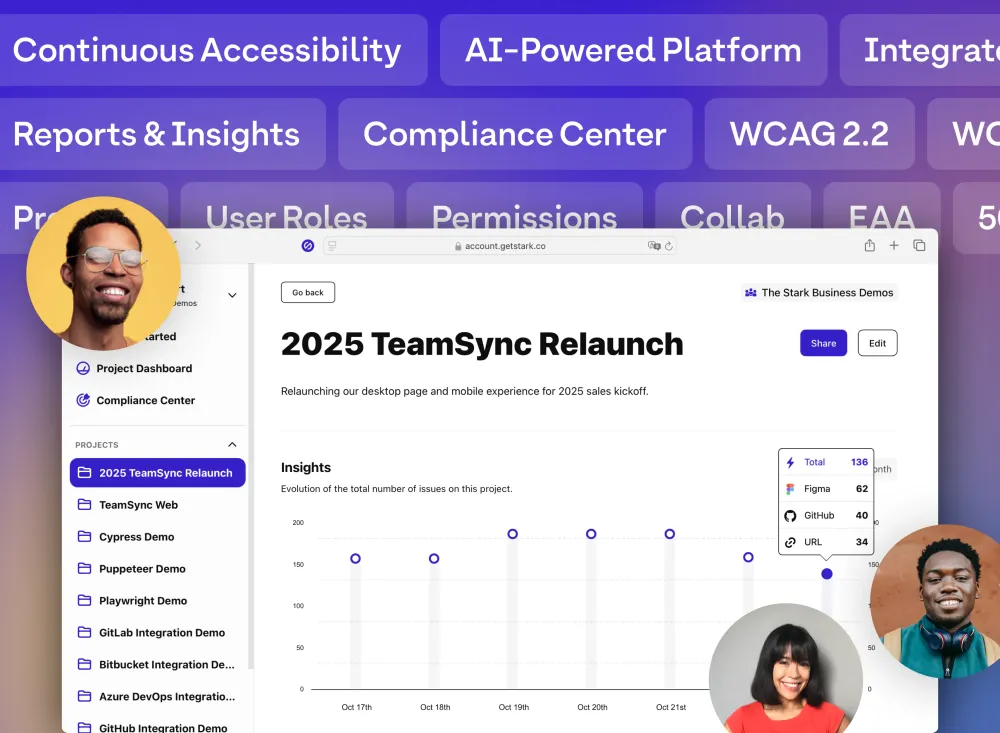Click the woman's portrait in red top
The height and width of the screenshot is (733, 1000).
pos(786,669)
